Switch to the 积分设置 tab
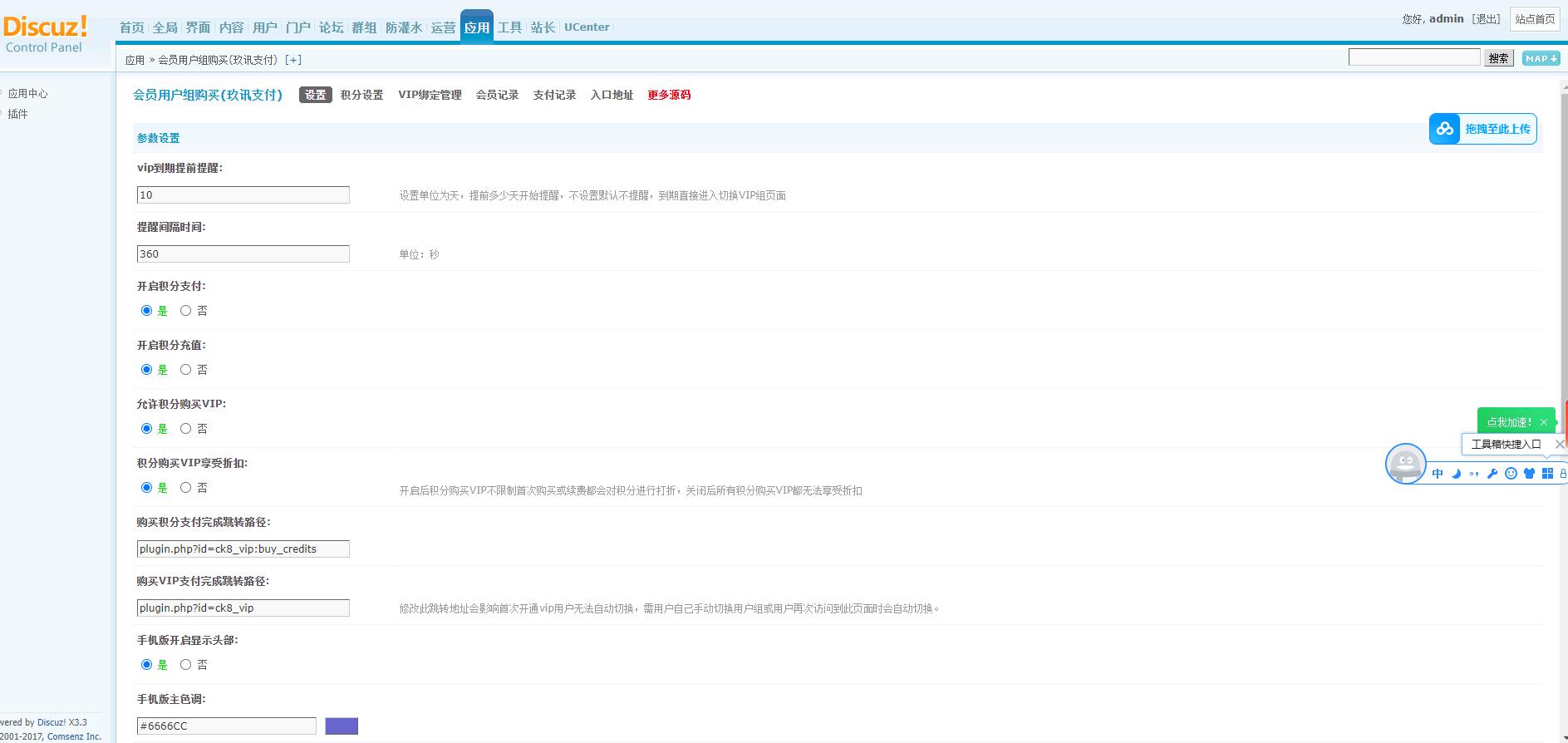This screenshot has width=1568, height=743. point(361,95)
